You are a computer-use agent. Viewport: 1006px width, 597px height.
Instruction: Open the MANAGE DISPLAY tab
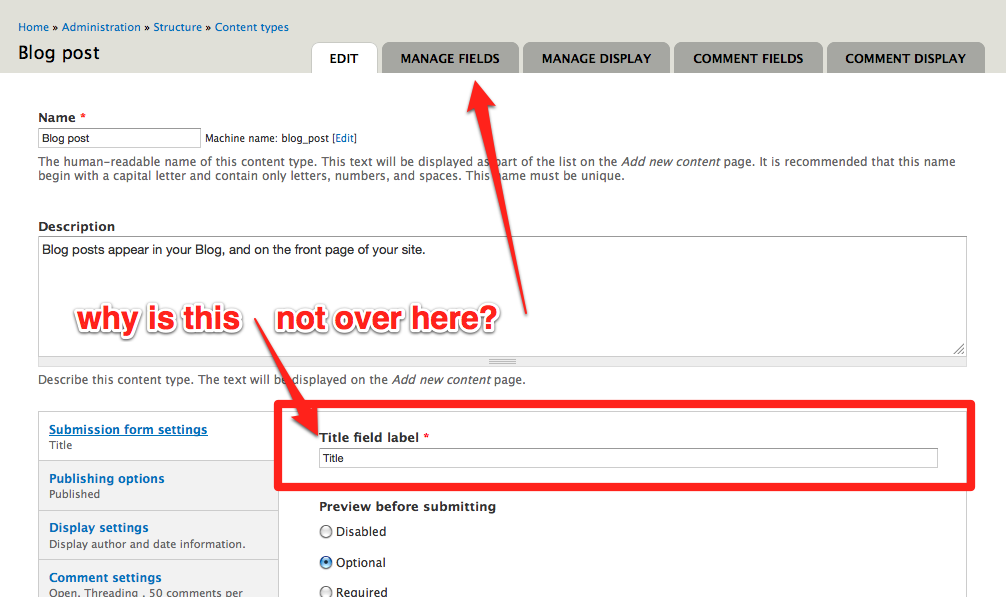(x=595, y=58)
